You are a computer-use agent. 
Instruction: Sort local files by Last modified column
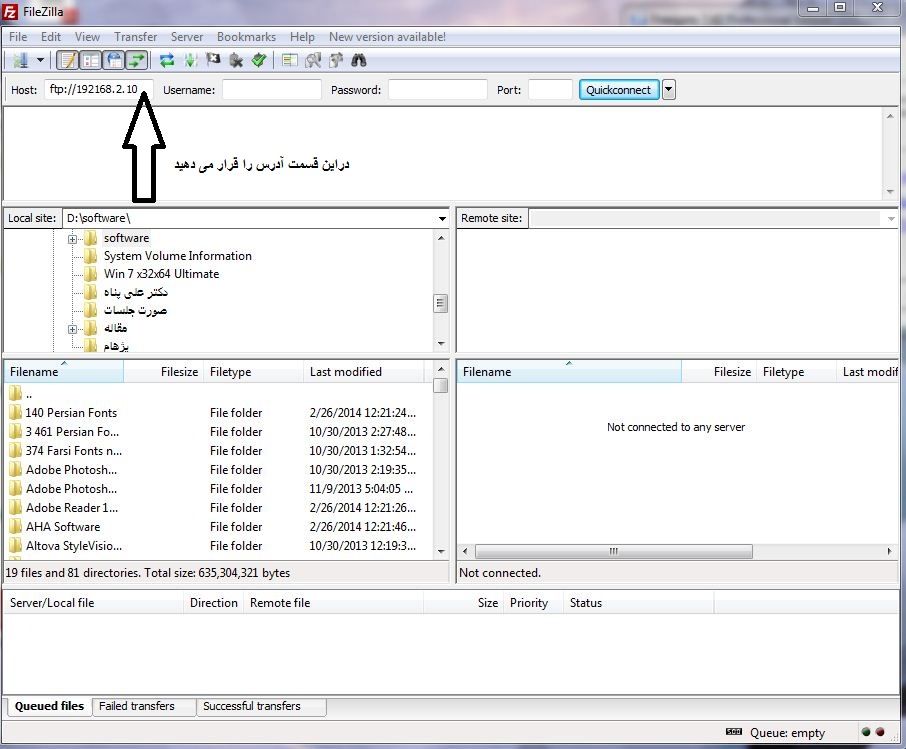[x=345, y=372]
